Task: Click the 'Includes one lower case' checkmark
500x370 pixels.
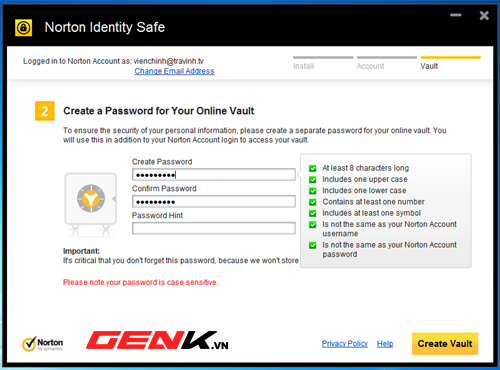Action: pyautogui.click(x=313, y=191)
